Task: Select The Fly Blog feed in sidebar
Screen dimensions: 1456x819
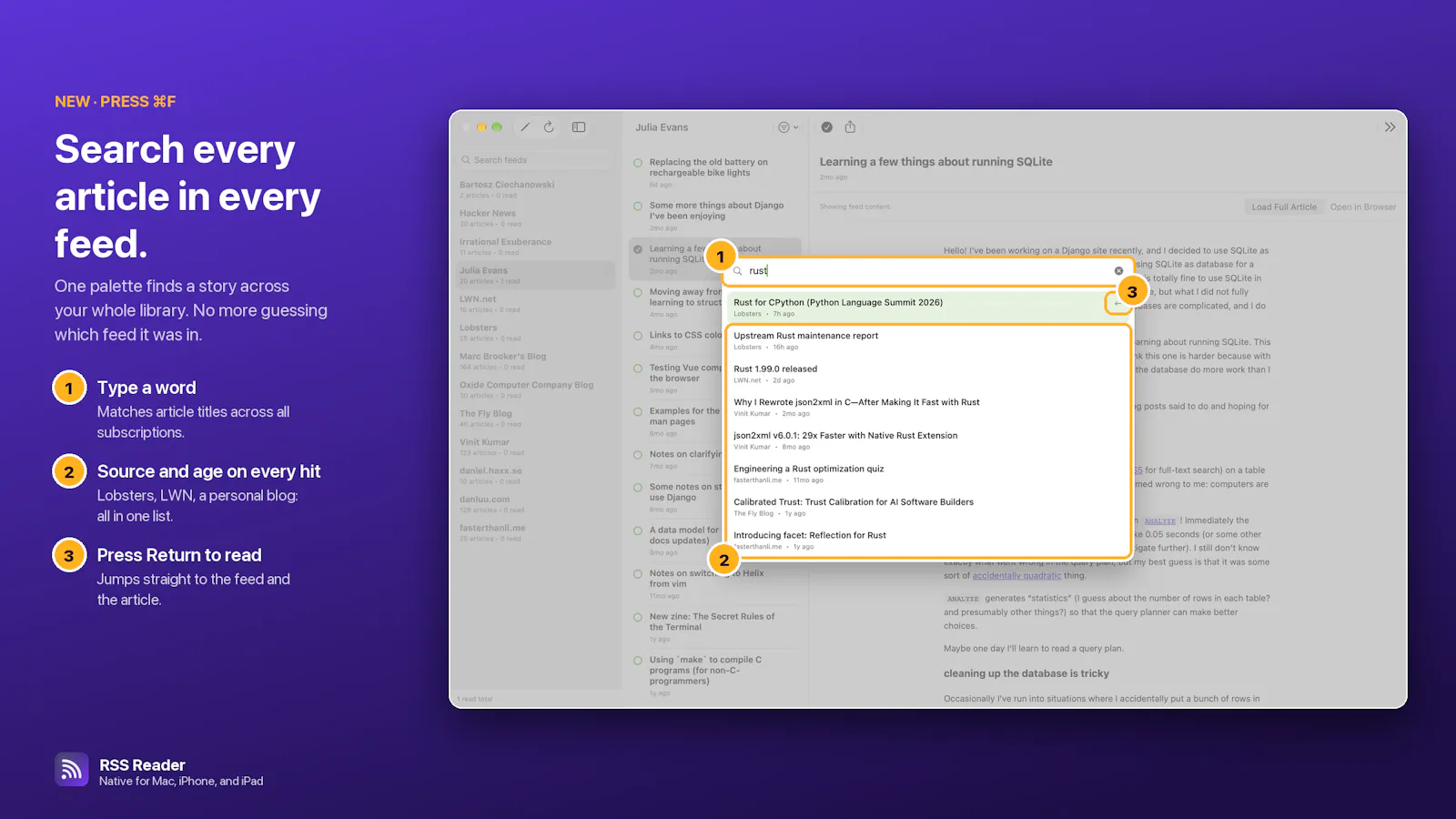Action: 537,419
